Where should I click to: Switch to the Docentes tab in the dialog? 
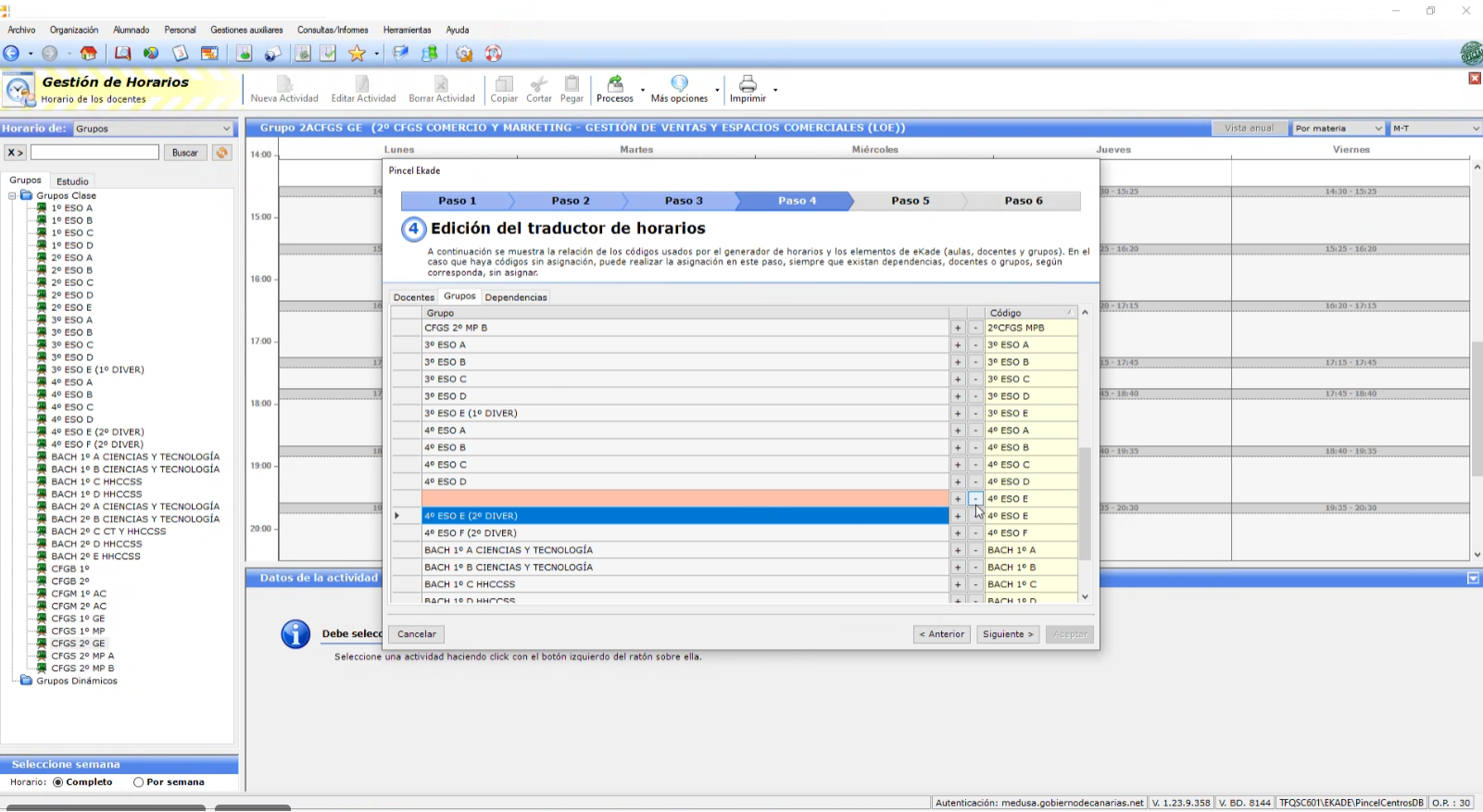(x=413, y=297)
